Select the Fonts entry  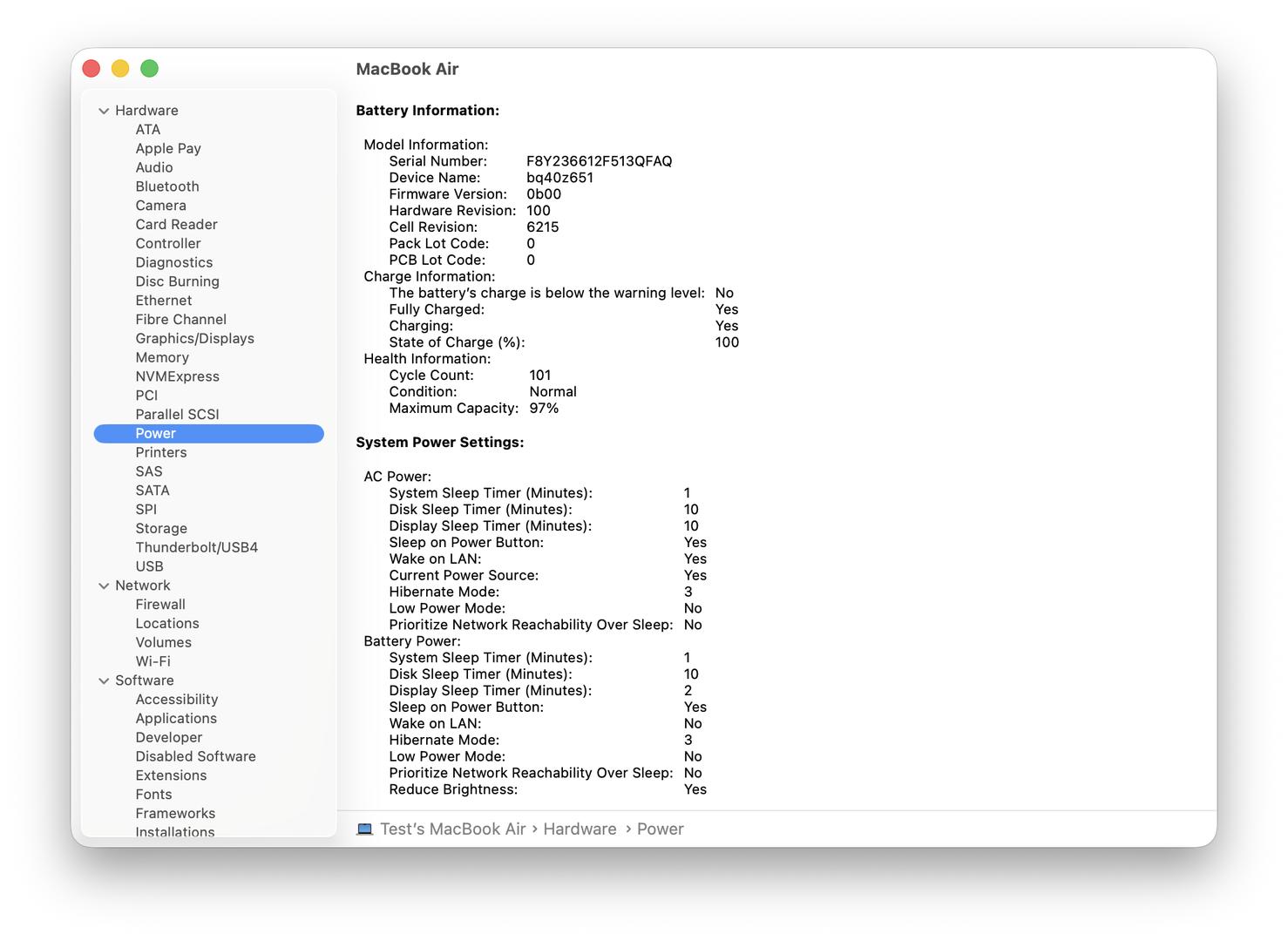(x=153, y=795)
